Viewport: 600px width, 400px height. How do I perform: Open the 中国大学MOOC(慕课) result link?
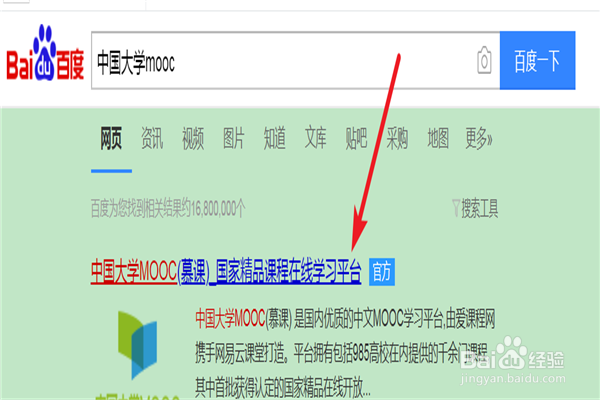(226, 271)
